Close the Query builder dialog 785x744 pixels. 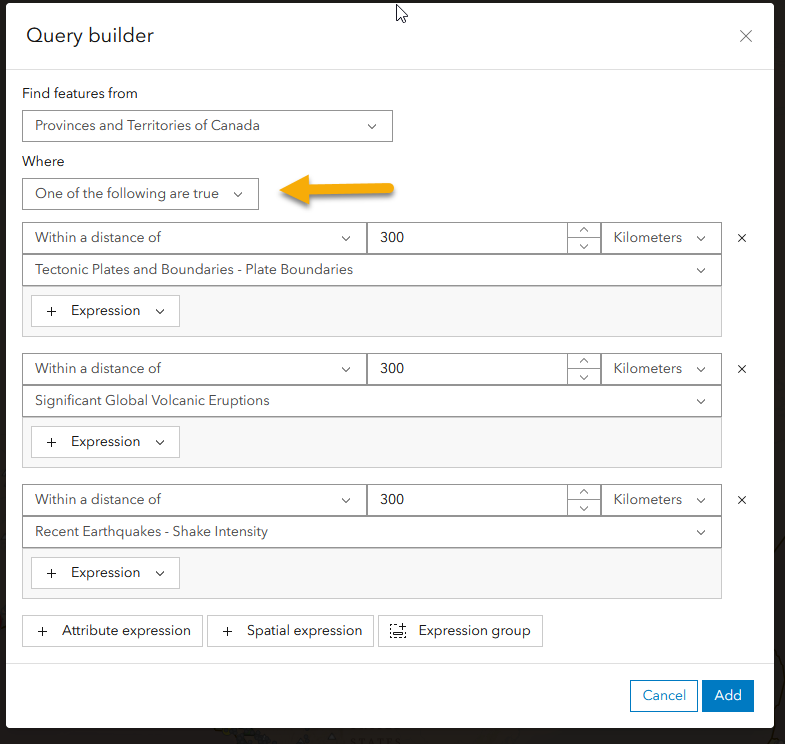[745, 37]
